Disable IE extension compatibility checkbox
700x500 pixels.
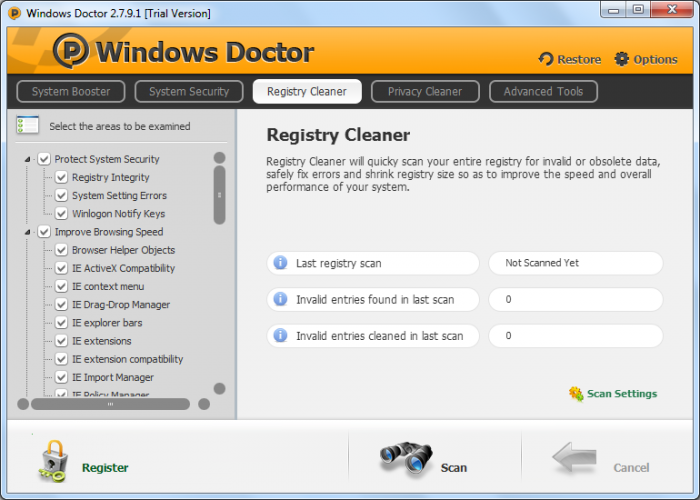tap(61, 359)
